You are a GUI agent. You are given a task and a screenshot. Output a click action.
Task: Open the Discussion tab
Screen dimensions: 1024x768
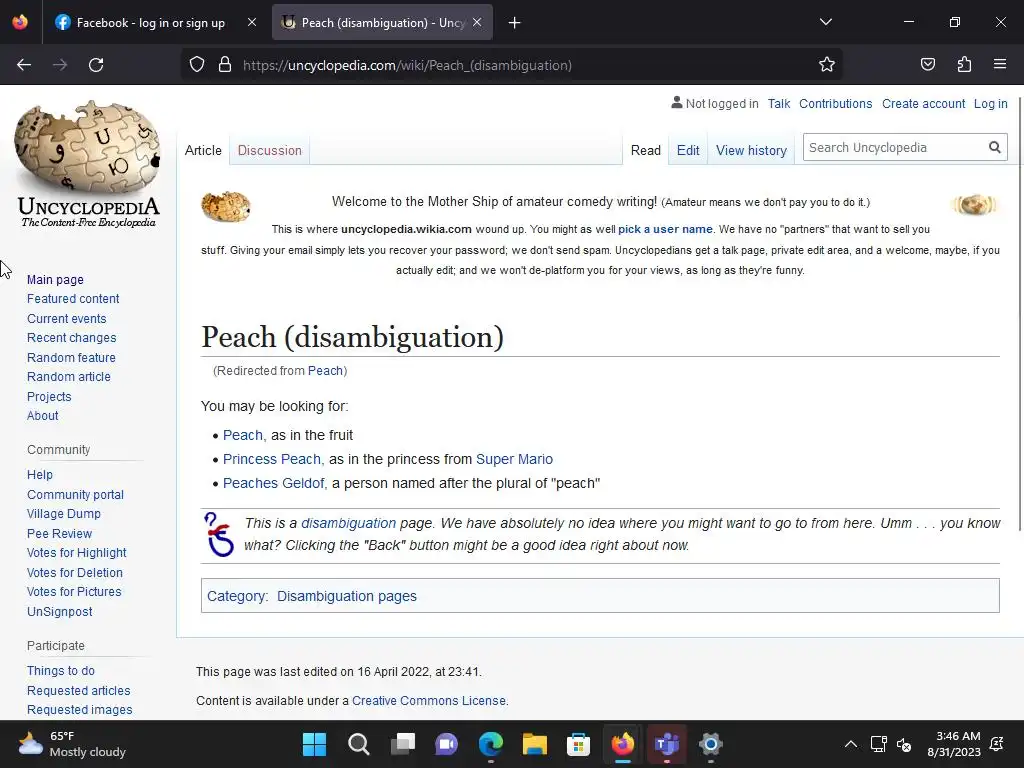[x=270, y=150]
